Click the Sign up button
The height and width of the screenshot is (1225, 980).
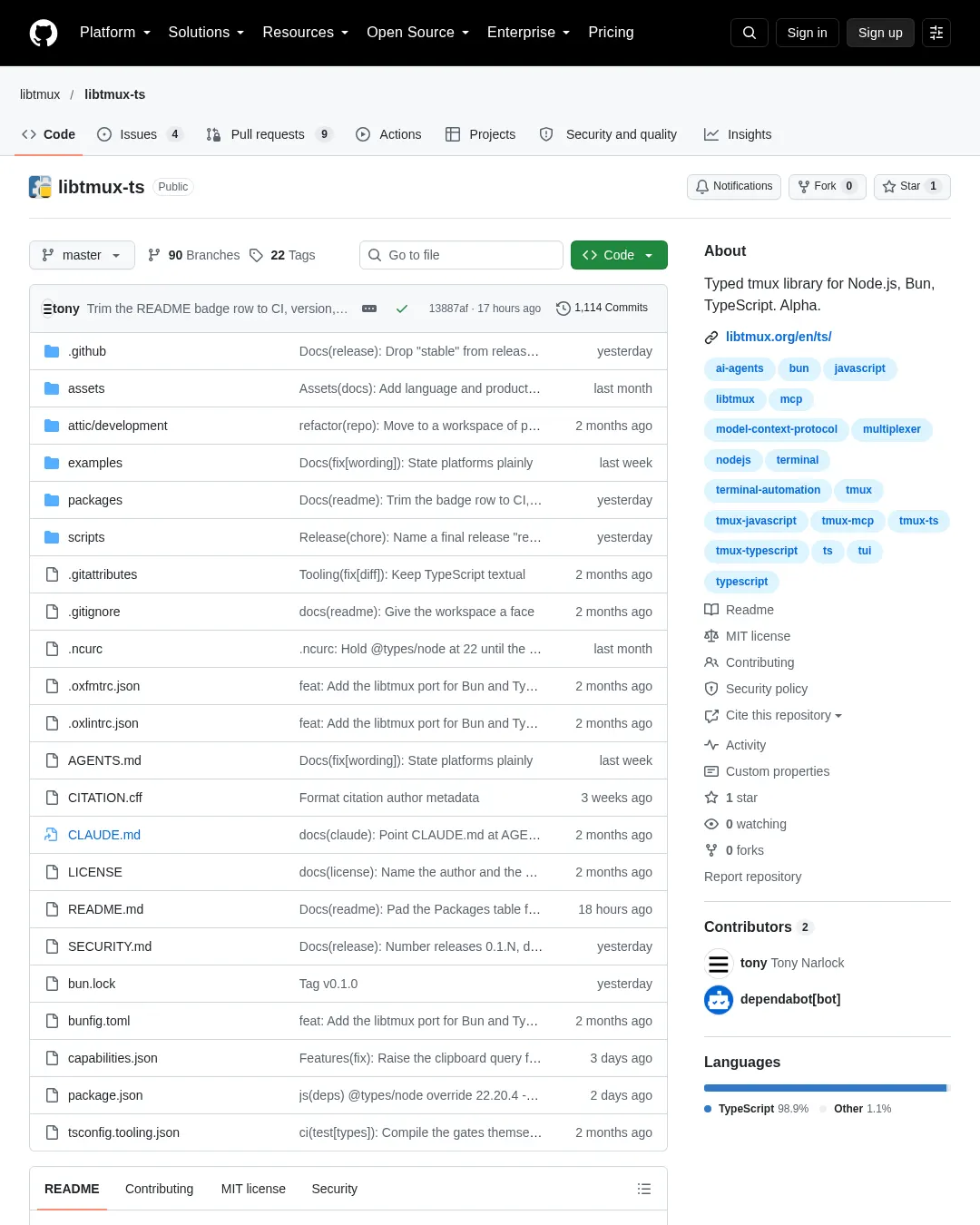880,33
